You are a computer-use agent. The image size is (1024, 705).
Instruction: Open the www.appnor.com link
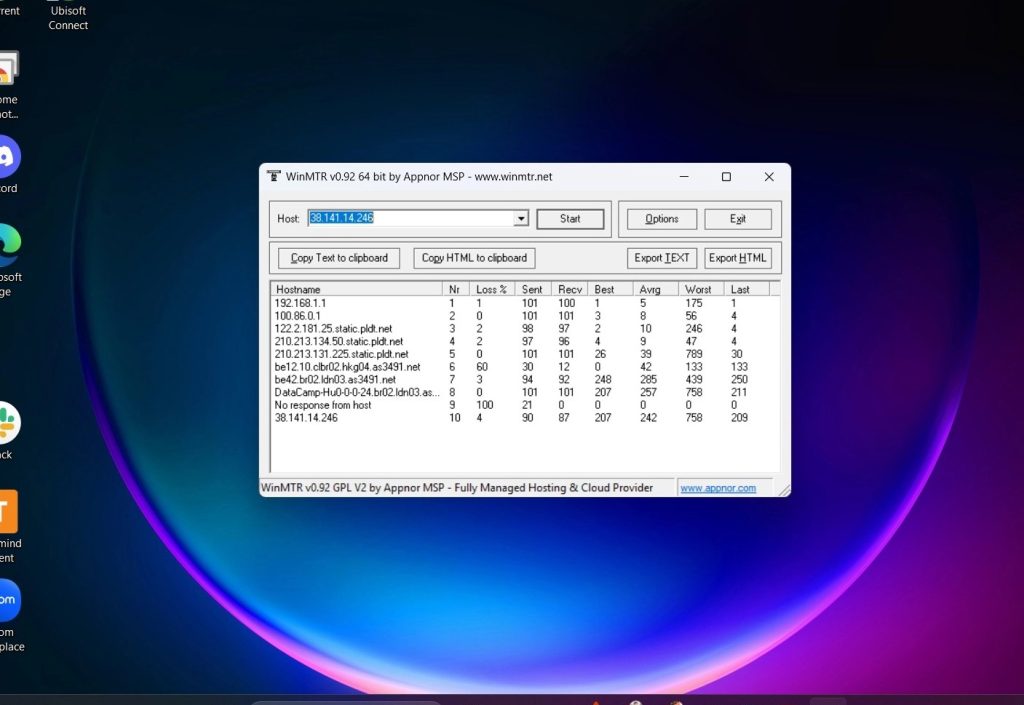point(718,488)
